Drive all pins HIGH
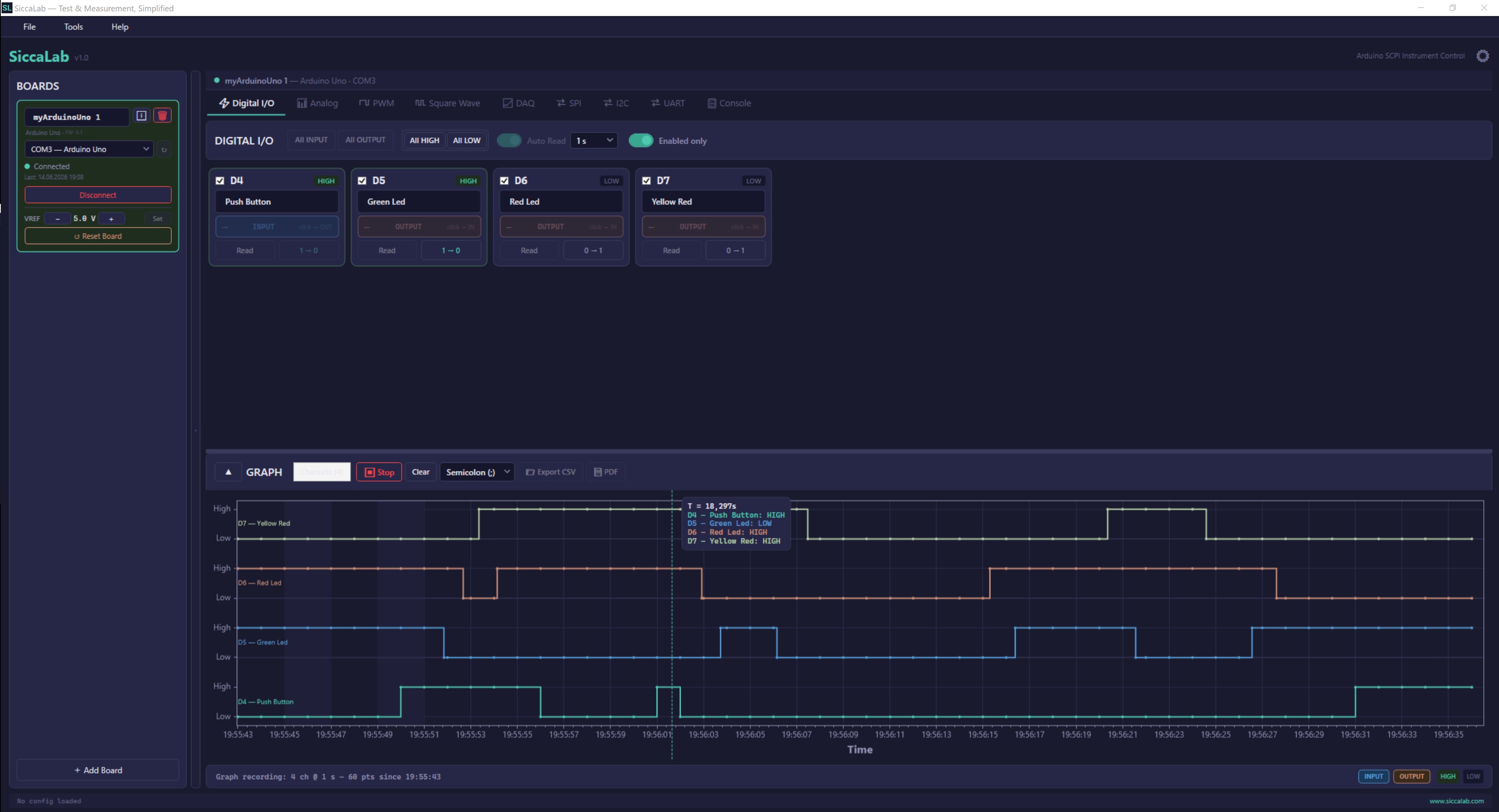The image size is (1499, 812). (424, 140)
